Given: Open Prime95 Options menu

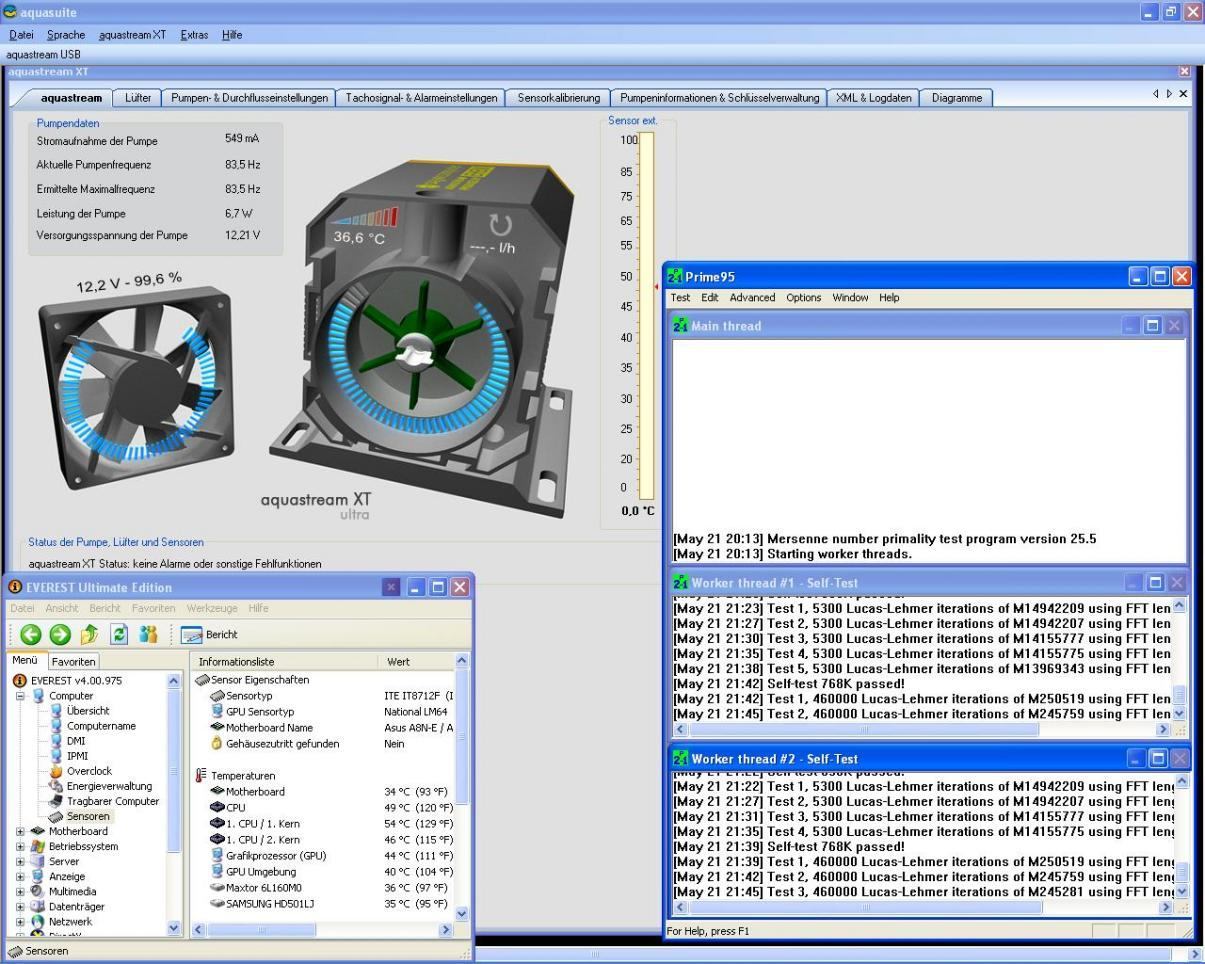Looking at the screenshot, I should point(803,297).
